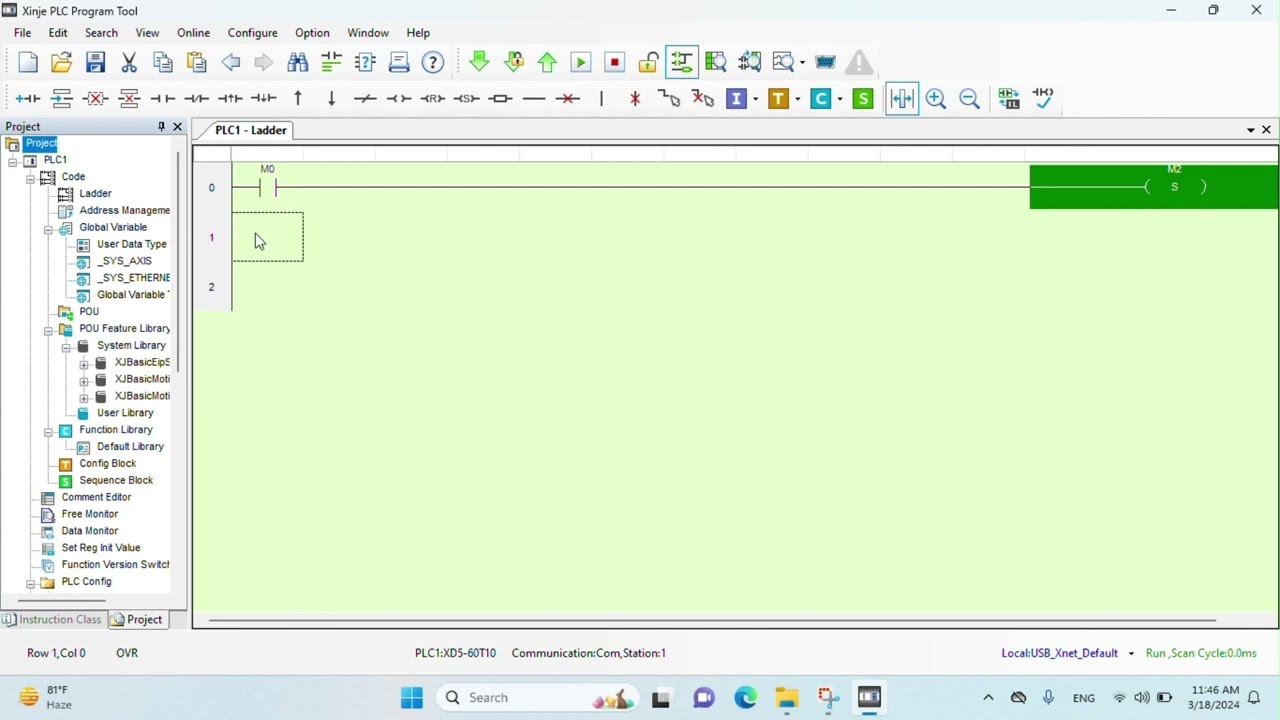Open the Windows Start menu
The image size is (1280, 720).
pyautogui.click(x=412, y=698)
